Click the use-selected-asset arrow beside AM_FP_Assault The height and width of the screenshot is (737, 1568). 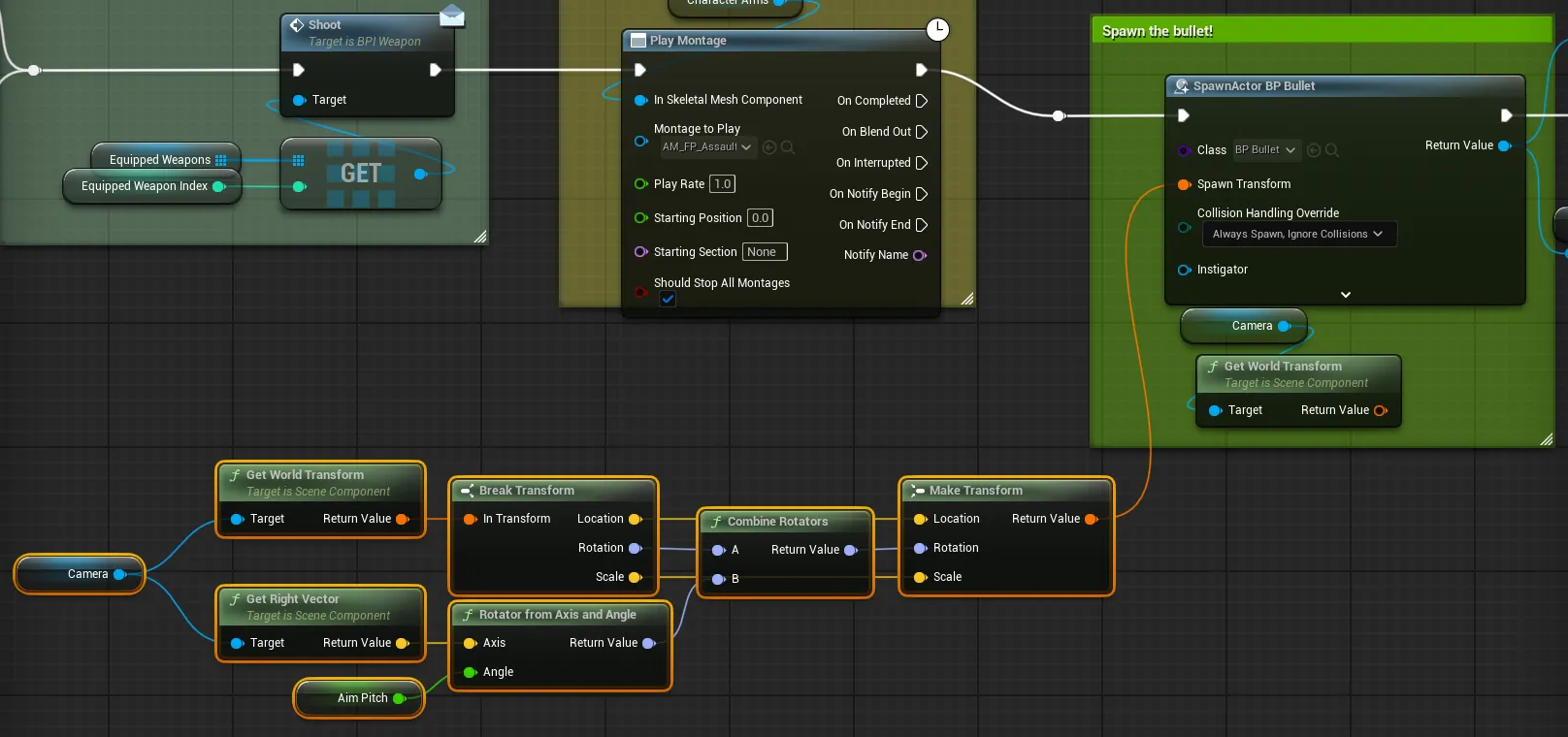(x=769, y=147)
